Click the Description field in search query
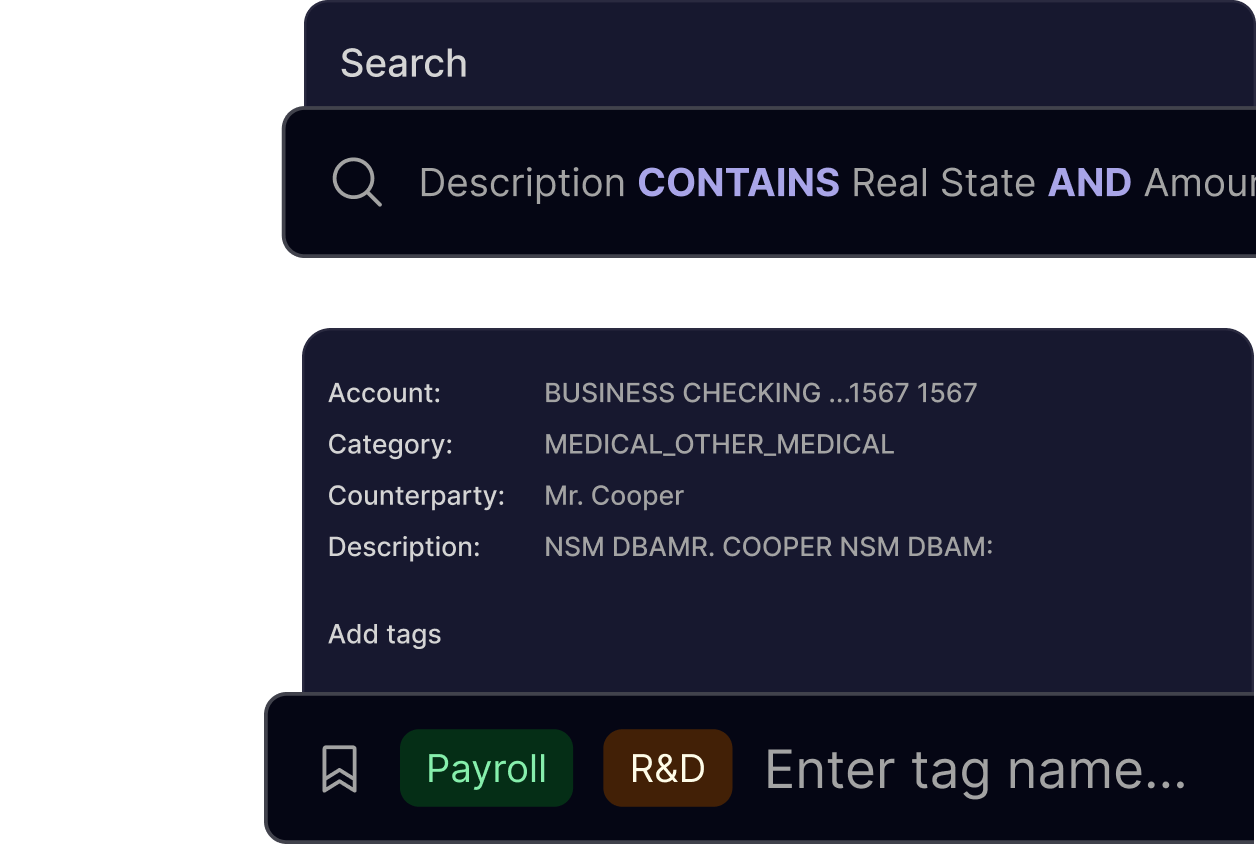Viewport: 1256px width, 844px height. pyautogui.click(x=522, y=183)
